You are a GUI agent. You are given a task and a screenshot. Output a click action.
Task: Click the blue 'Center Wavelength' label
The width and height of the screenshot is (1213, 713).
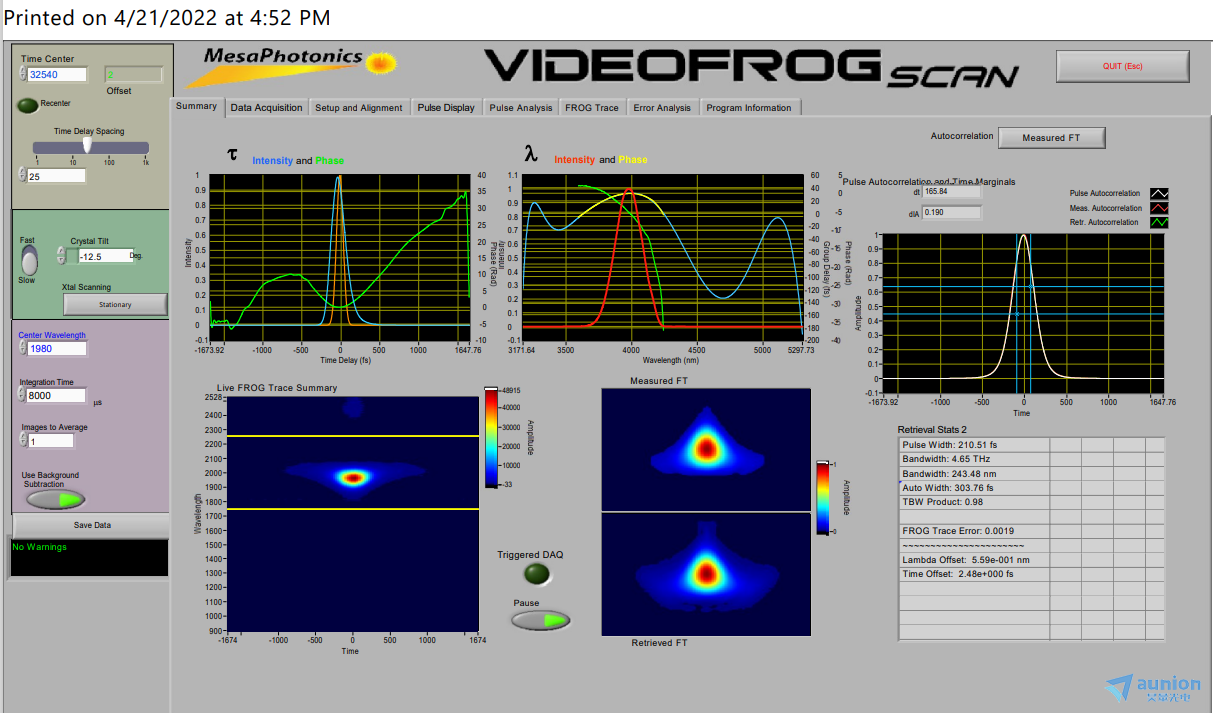(x=52, y=335)
